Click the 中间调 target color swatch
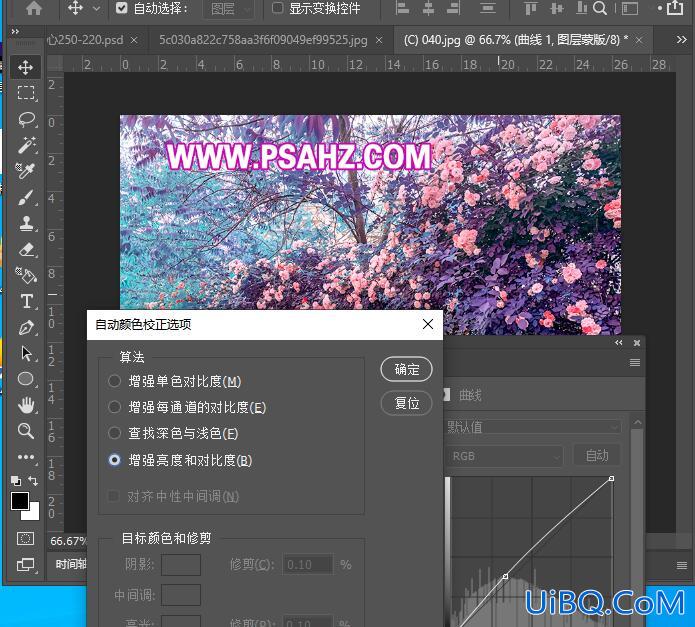Image resolution: width=695 pixels, height=627 pixels. pos(181,595)
